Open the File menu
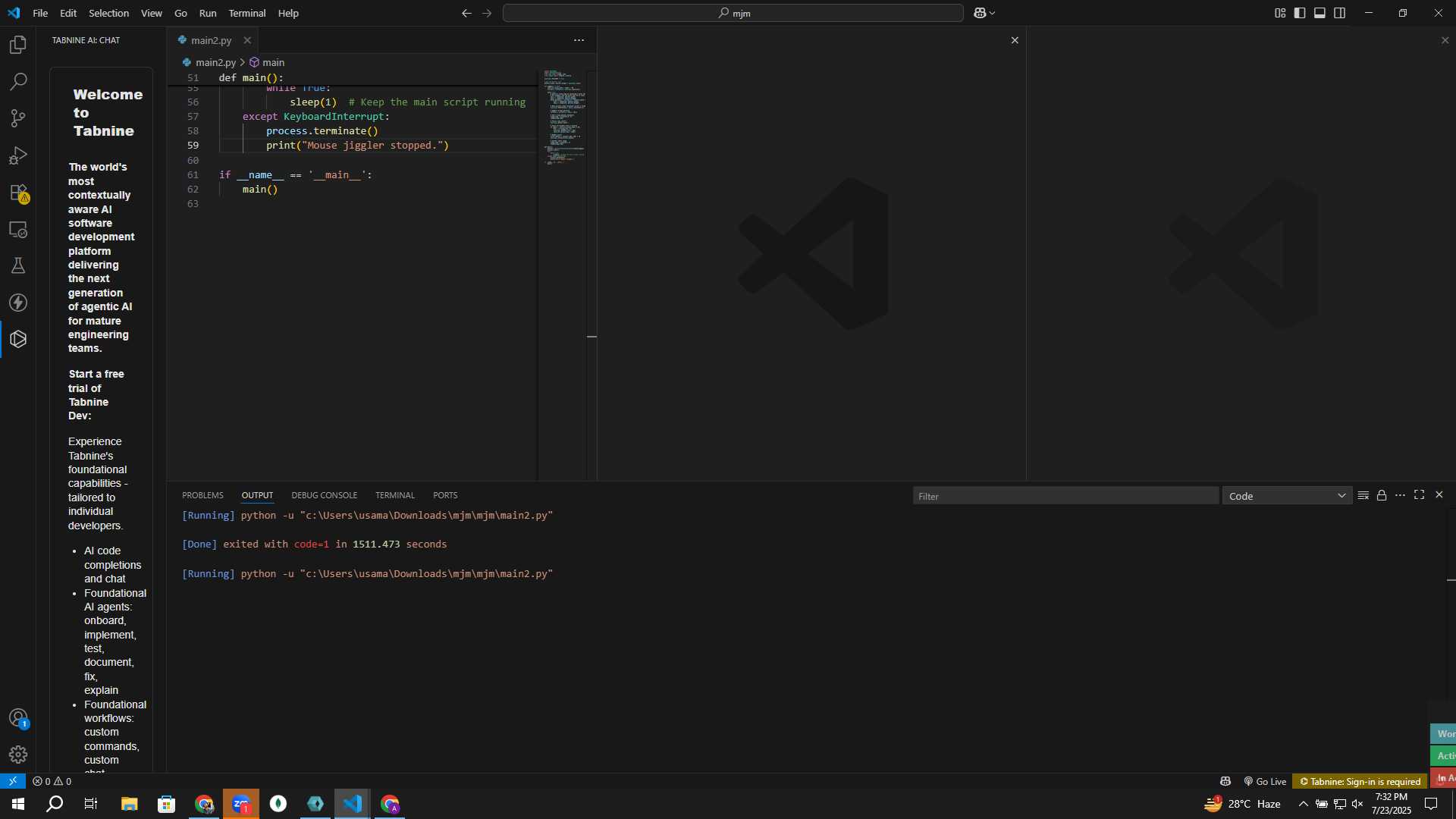 coord(40,13)
